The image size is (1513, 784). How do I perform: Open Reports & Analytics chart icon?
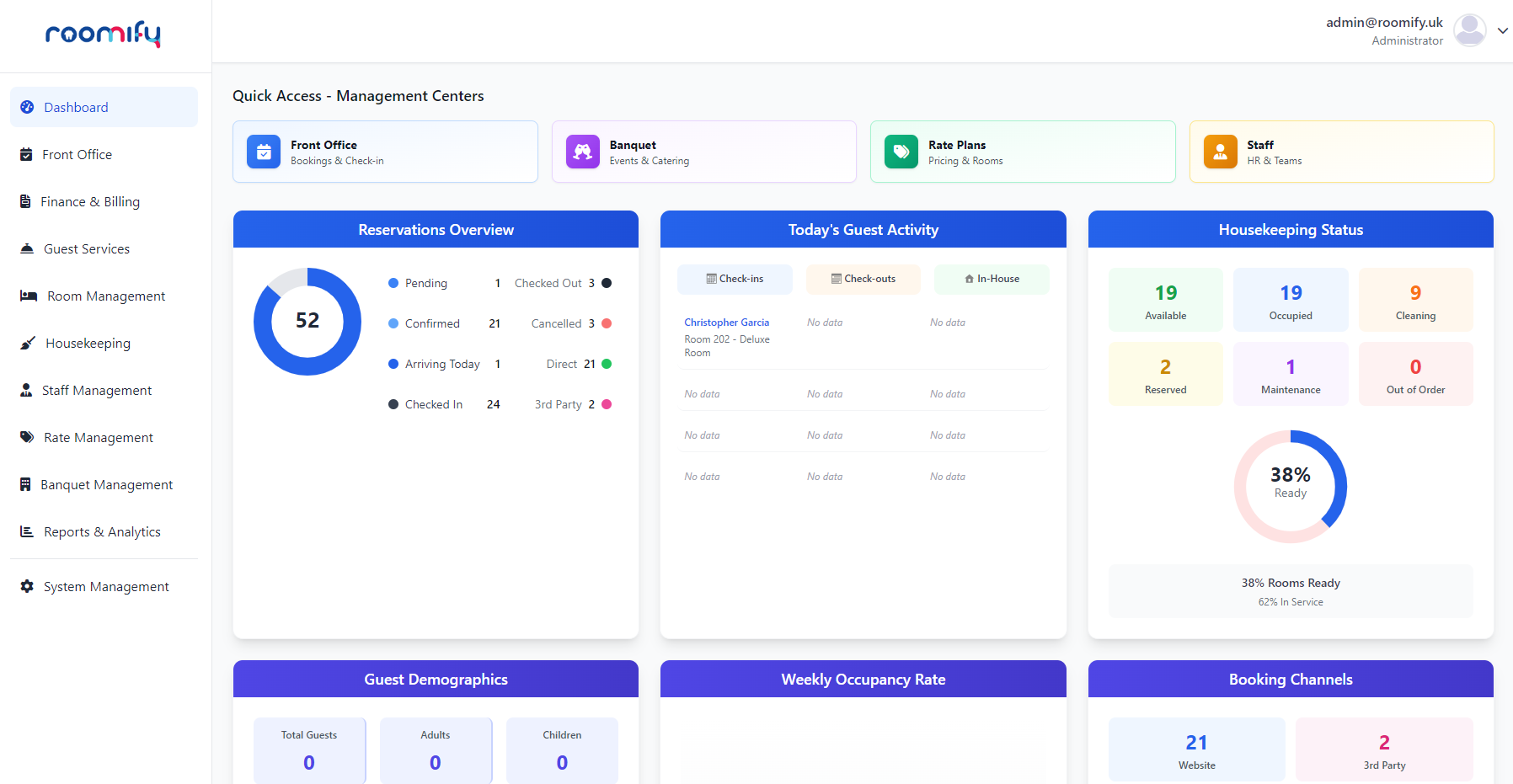(x=27, y=531)
